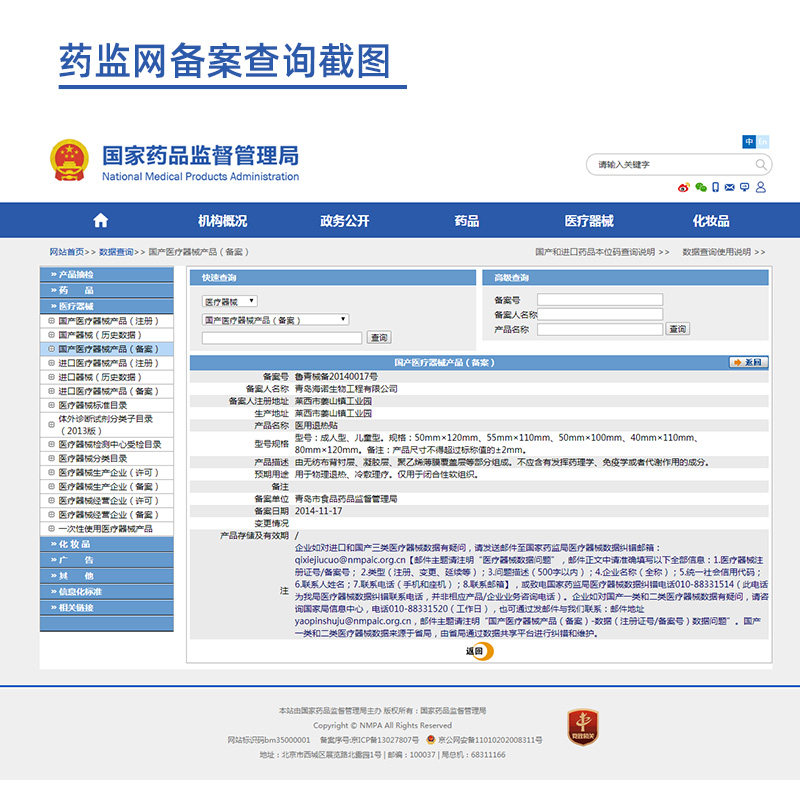Click the police badge icon in footer

[x=431, y=739]
